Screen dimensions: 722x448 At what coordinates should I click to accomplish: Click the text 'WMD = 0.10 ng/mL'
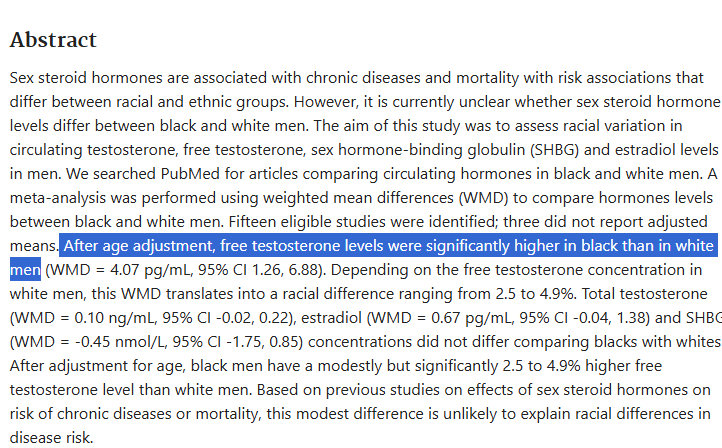(85, 318)
